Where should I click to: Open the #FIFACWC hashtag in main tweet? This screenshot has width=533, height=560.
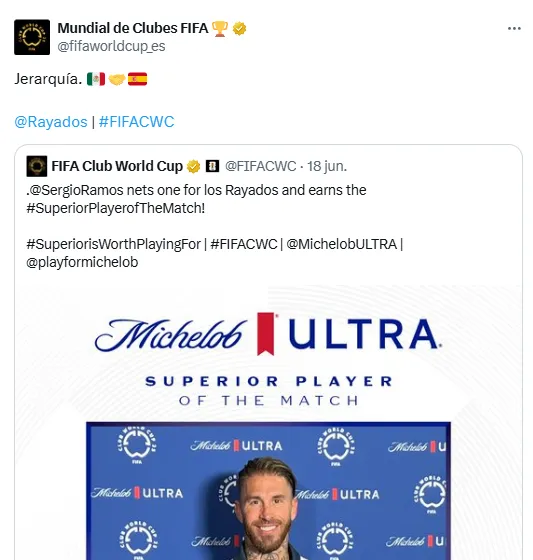[x=136, y=122]
